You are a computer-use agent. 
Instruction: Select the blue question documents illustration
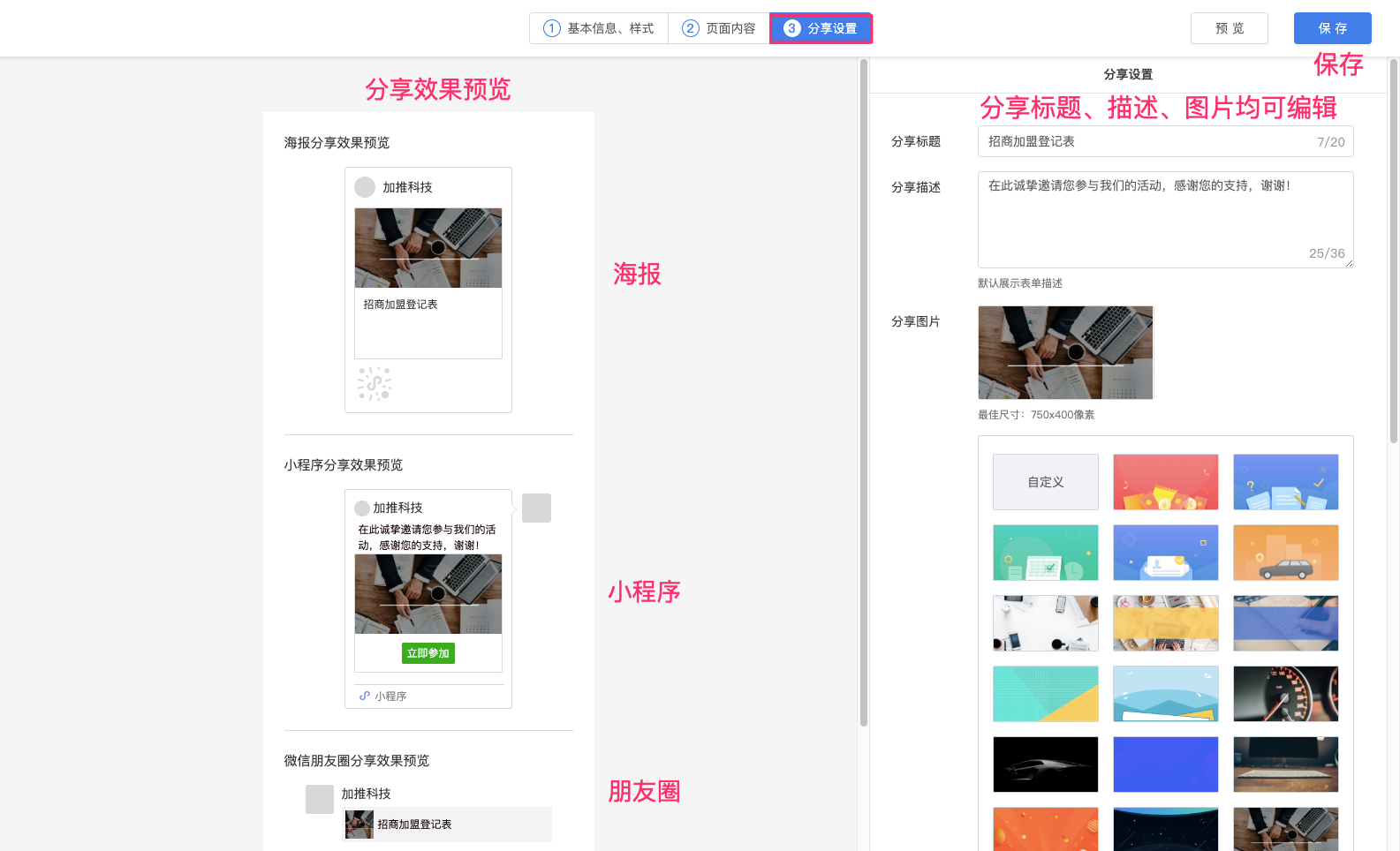[1286, 482]
